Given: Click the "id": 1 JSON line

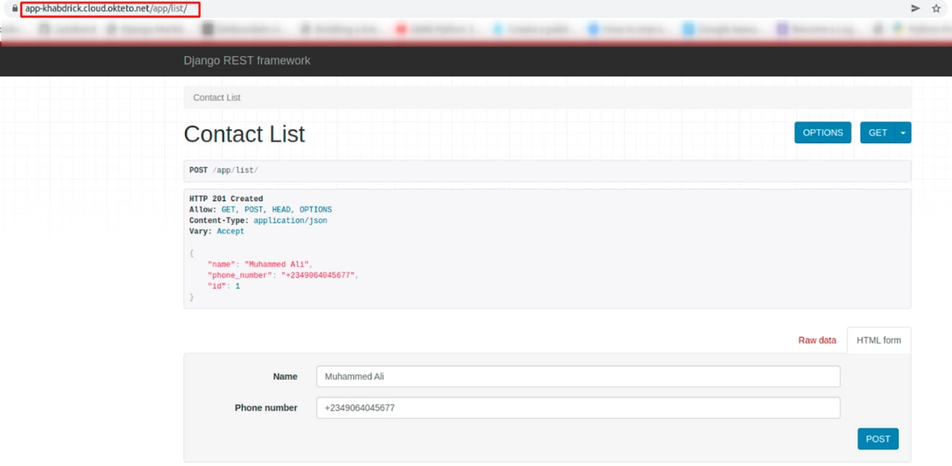Looking at the screenshot, I should pyautogui.click(x=223, y=286).
